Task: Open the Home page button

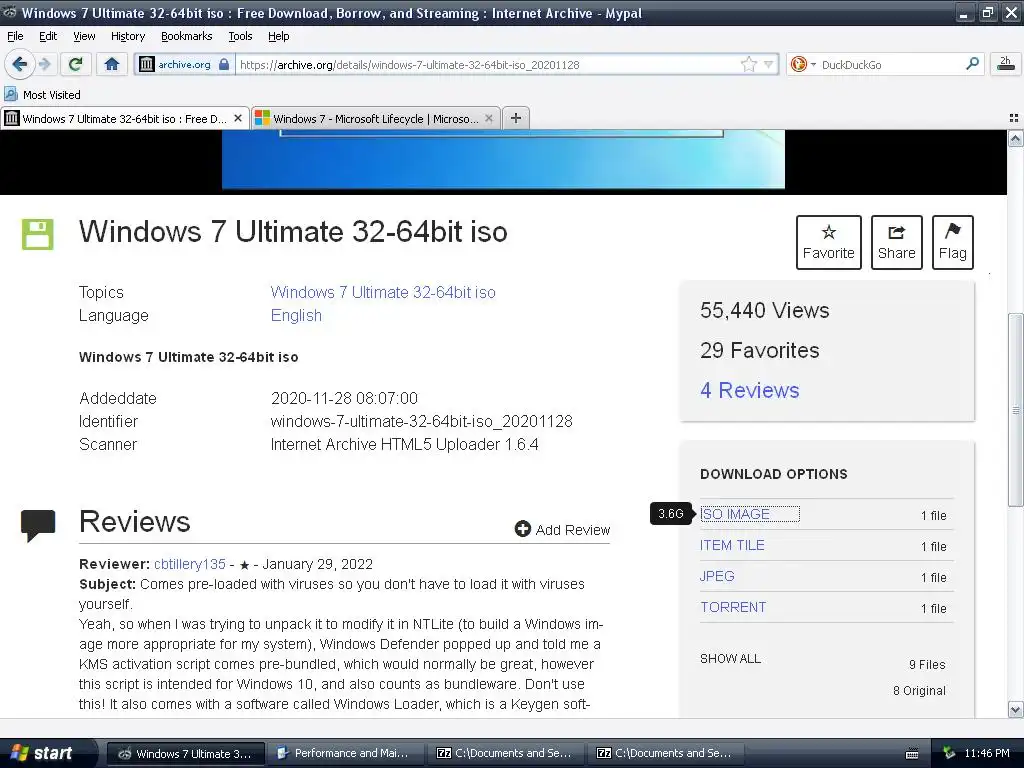Action: pyautogui.click(x=112, y=64)
